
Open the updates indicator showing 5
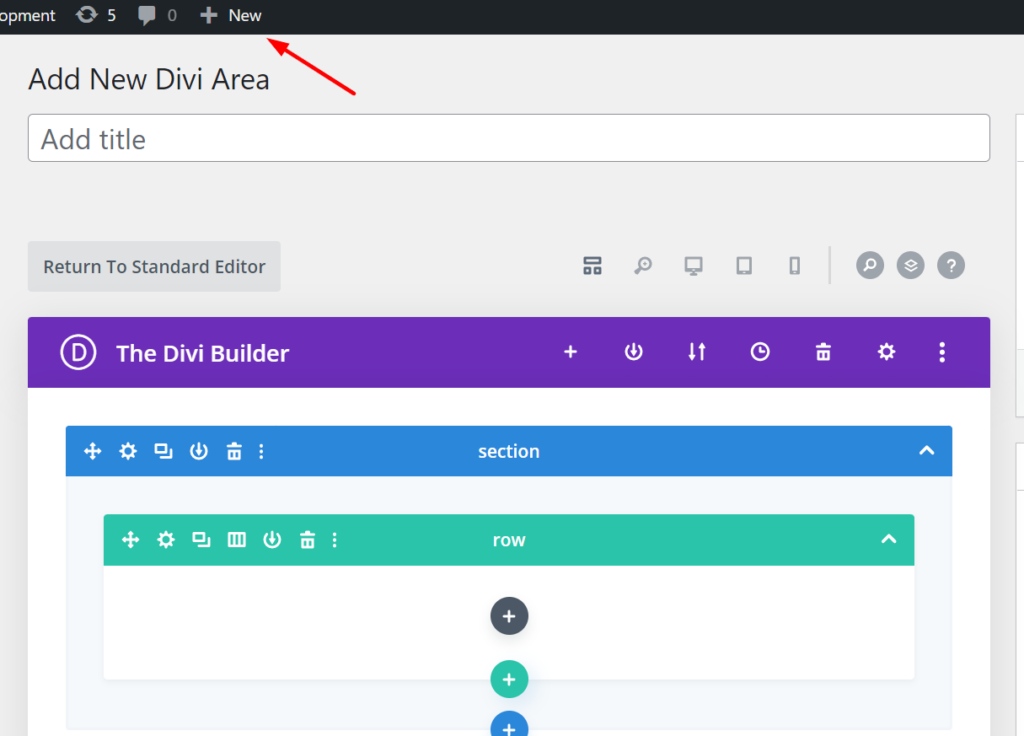96,15
